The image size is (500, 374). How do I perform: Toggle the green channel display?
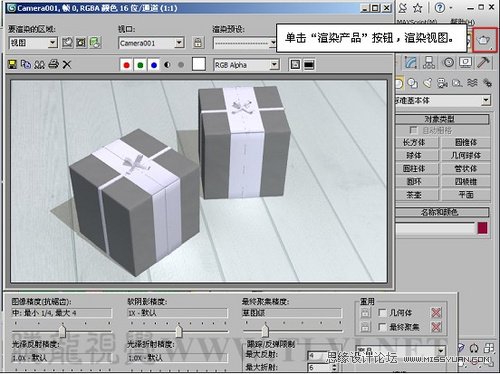tap(140, 65)
